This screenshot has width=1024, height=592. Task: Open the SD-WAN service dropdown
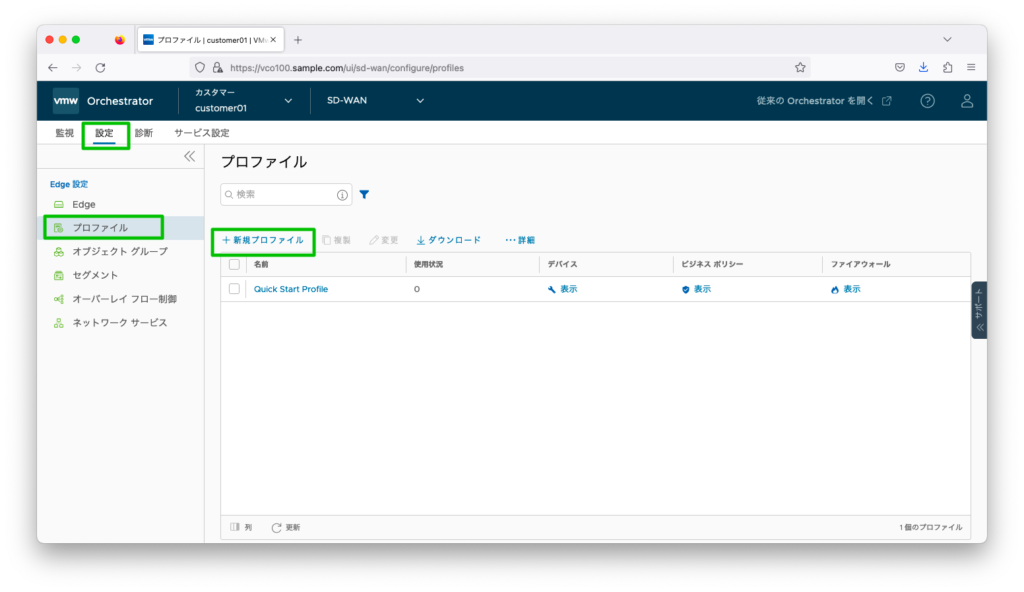[375, 101]
